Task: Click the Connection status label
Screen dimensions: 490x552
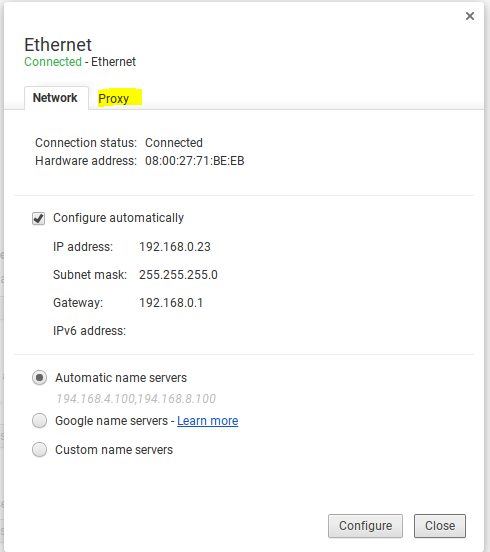Action: (86, 143)
